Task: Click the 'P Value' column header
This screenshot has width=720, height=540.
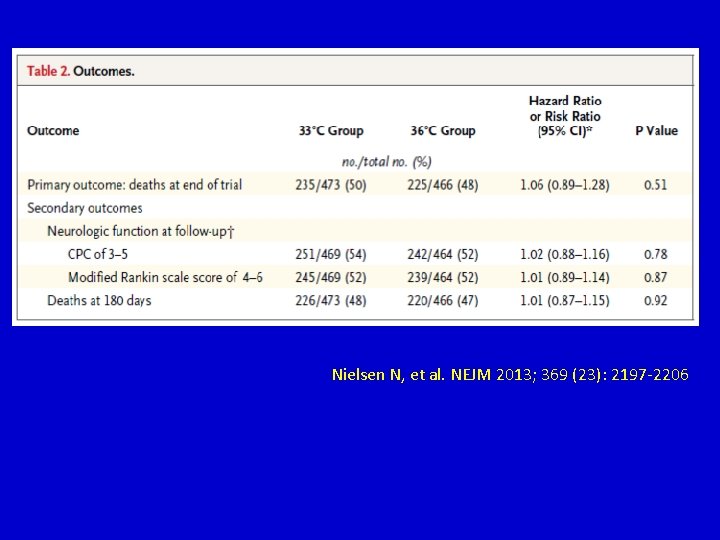Action: click(x=657, y=130)
